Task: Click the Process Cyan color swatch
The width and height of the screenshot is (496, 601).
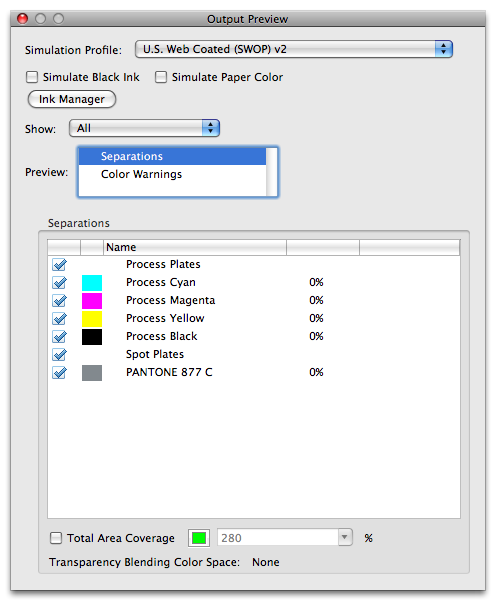Action: click(92, 283)
